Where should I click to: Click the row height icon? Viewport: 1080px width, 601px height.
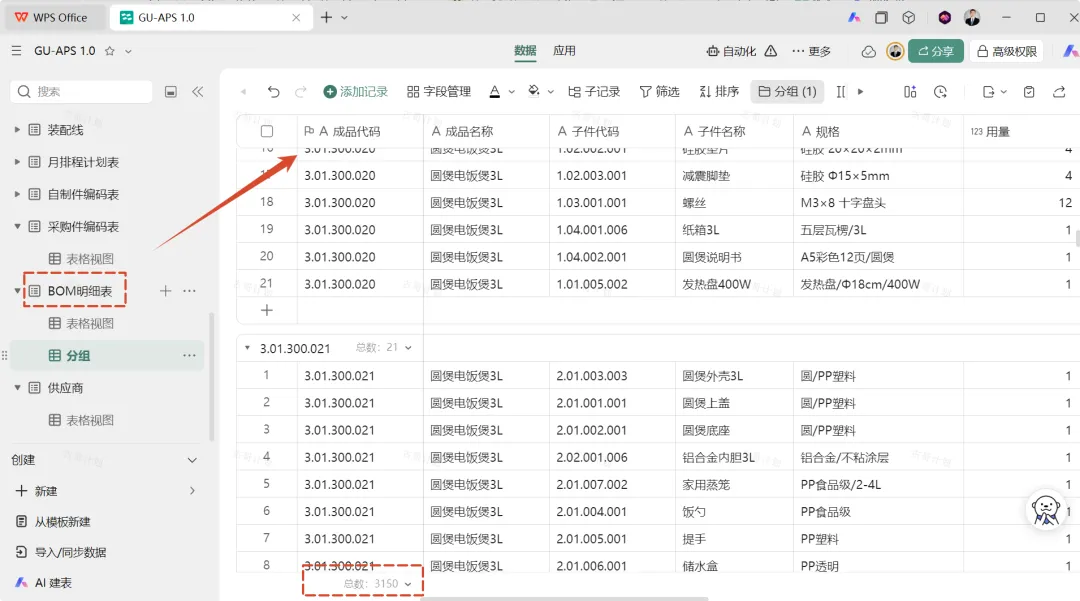click(x=841, y=92)
